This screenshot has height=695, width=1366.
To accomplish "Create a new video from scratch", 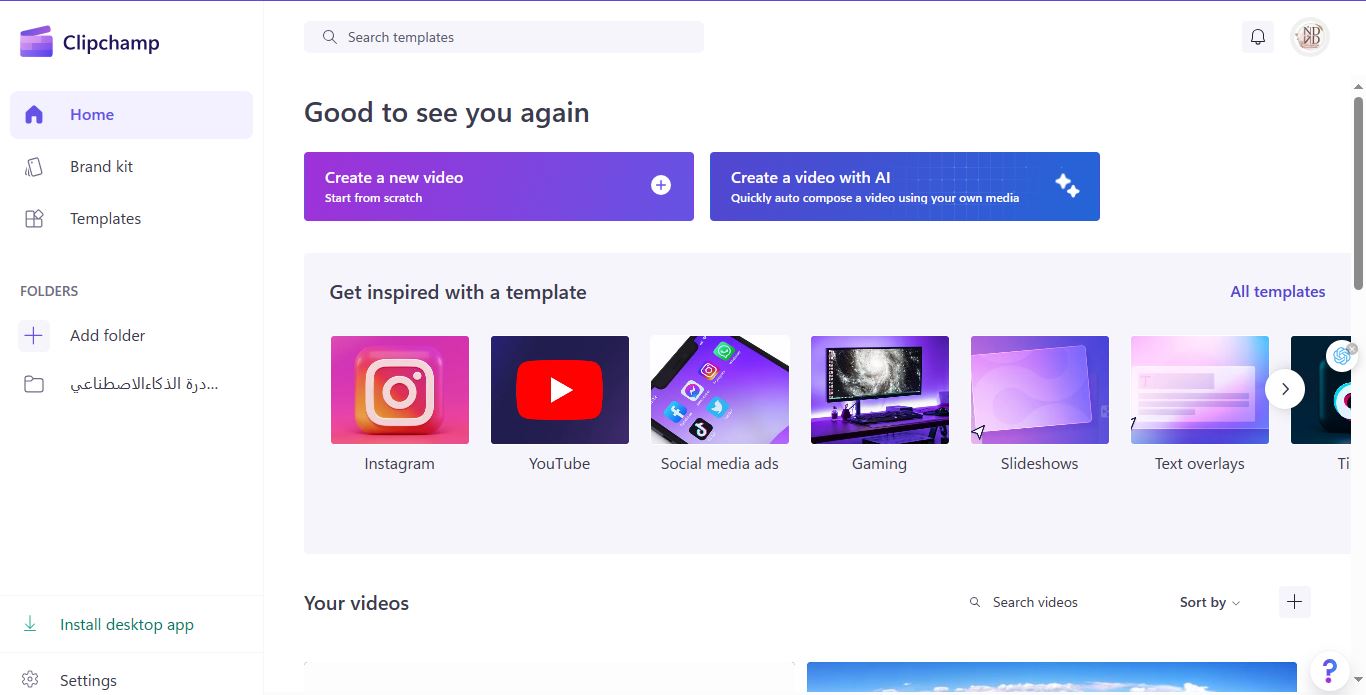I will [499, 186].
